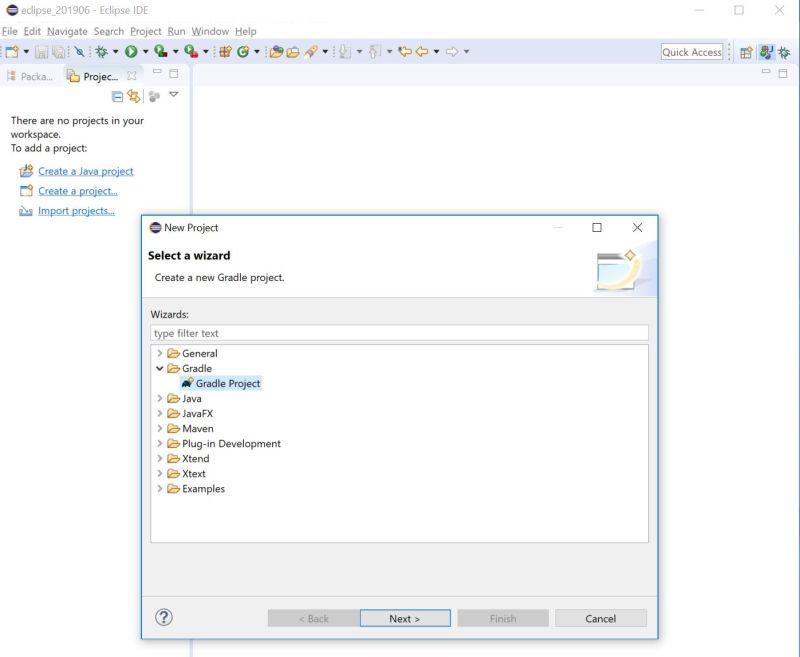
Task: Open the Coverage dropdown arrow
Action: [x=176, y=52]
